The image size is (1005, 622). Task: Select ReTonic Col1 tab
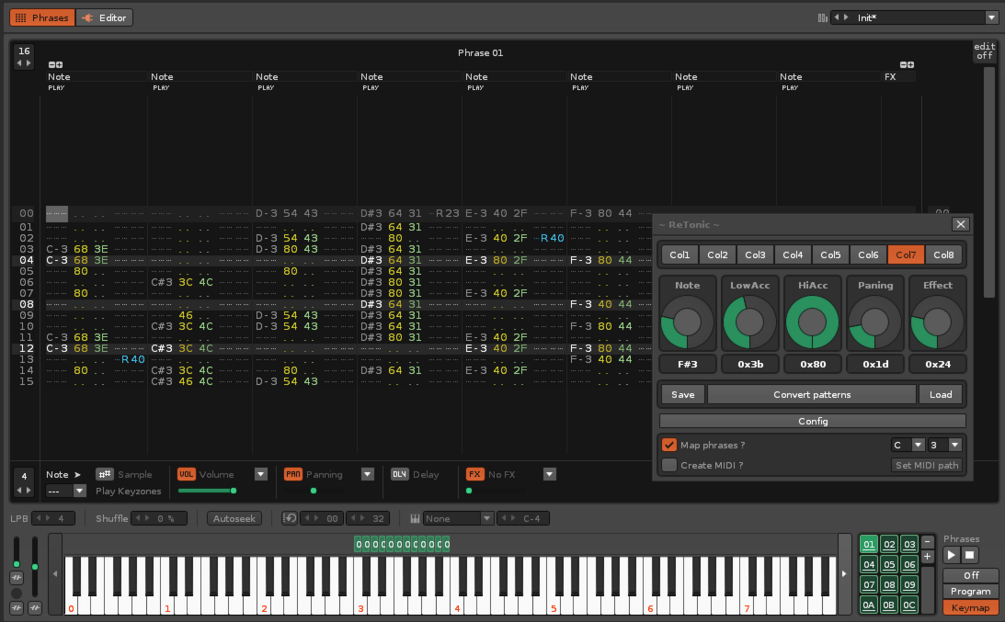[679, 255]
